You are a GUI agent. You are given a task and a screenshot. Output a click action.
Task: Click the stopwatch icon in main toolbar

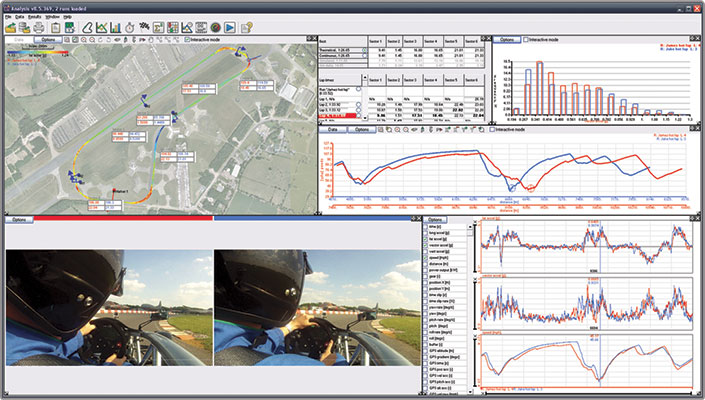132,27
